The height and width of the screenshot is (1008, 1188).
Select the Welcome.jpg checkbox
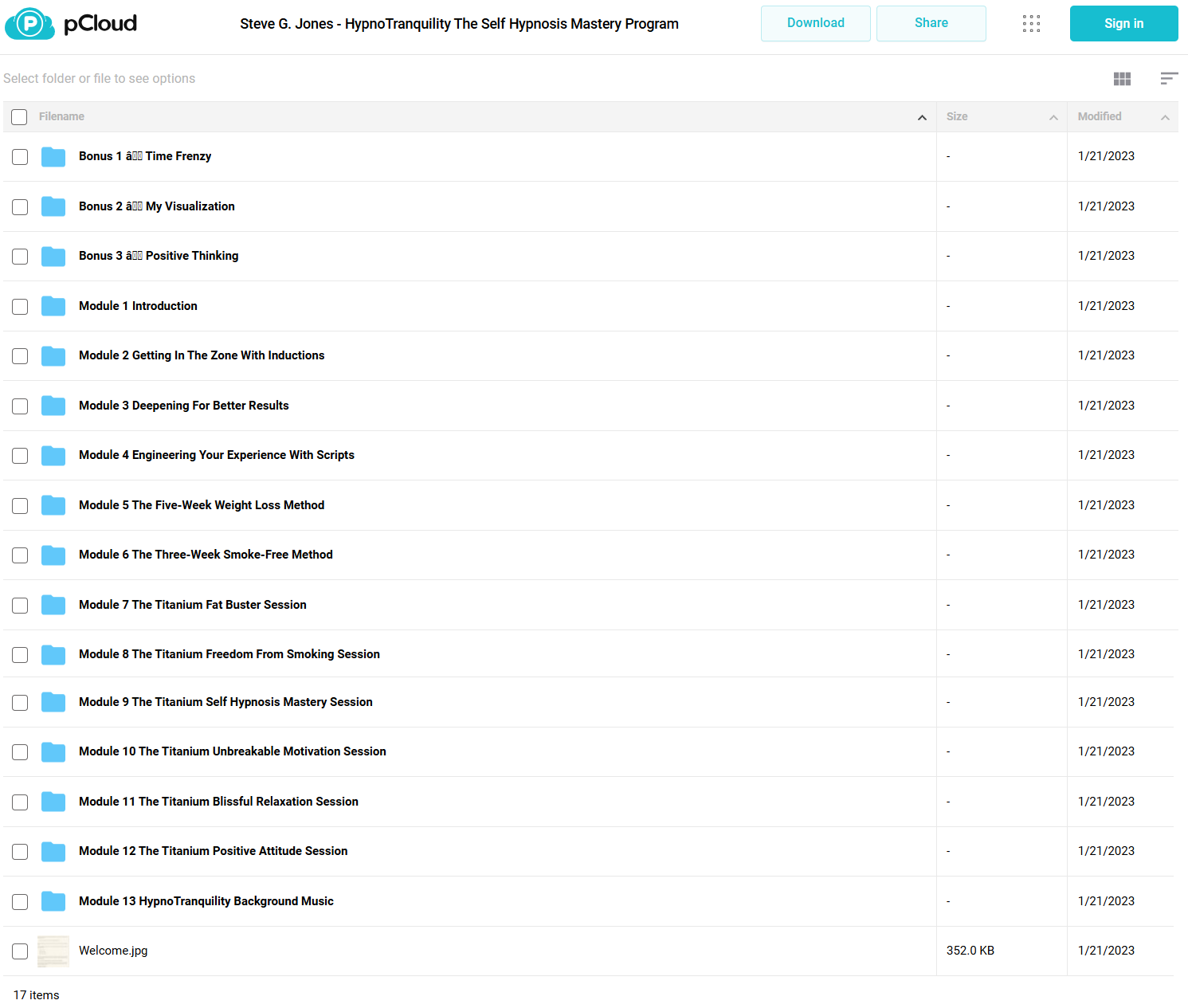tap(20, 951)
